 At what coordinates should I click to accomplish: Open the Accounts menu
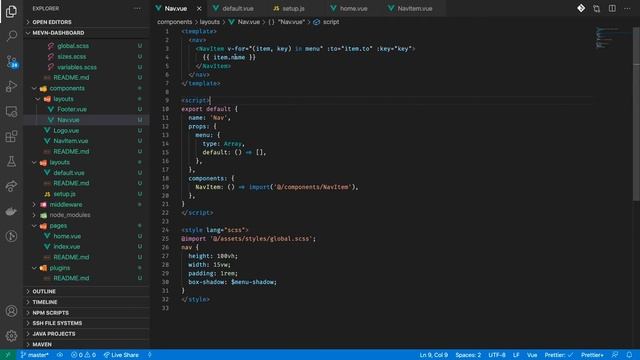11,311
